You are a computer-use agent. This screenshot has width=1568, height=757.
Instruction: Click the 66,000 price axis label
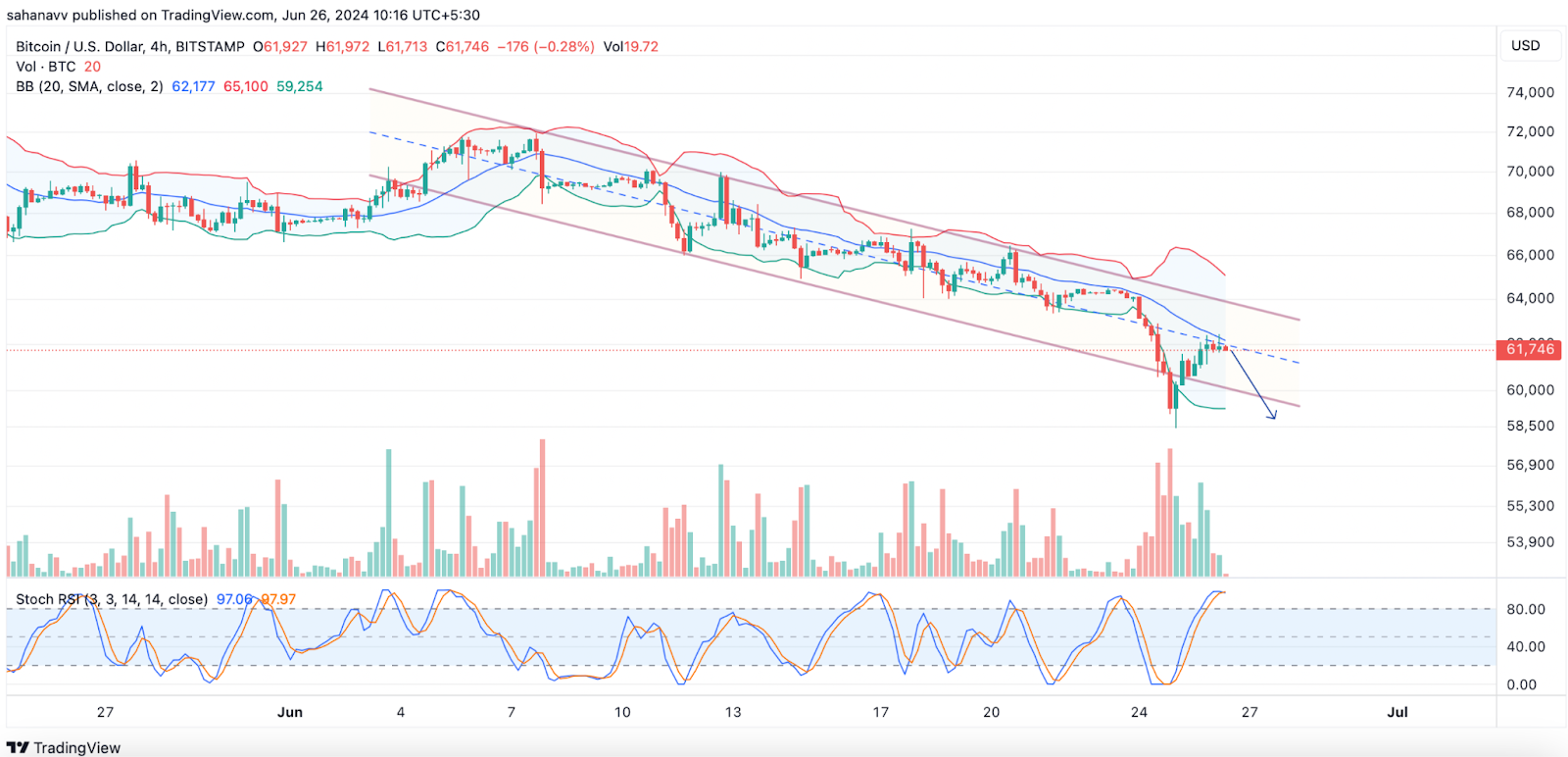1530,255
